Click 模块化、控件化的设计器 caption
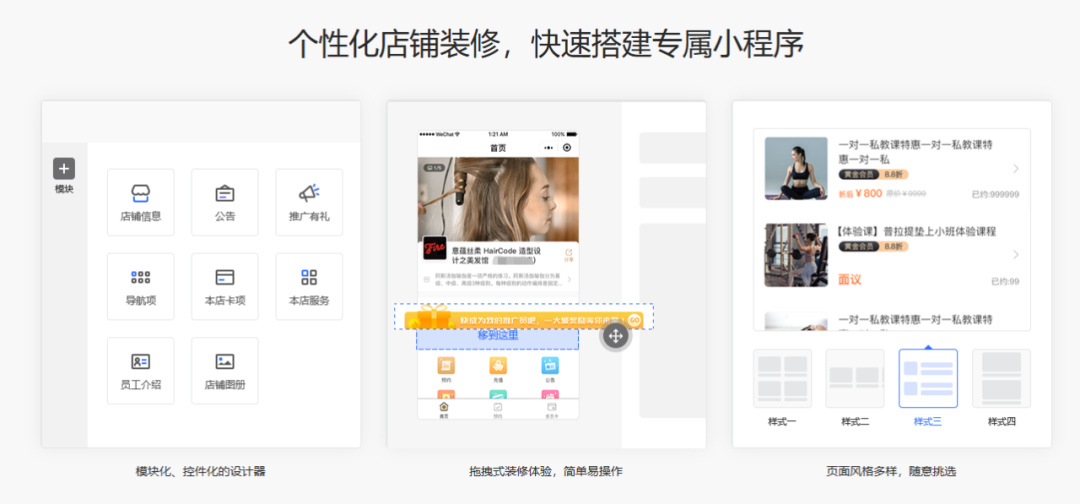The width and height of the screenshot is (1080, 504). point(200,472)
